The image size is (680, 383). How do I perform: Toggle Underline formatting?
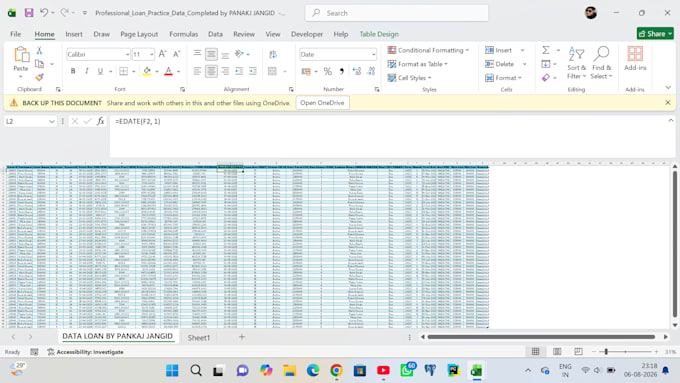[100, 71]
